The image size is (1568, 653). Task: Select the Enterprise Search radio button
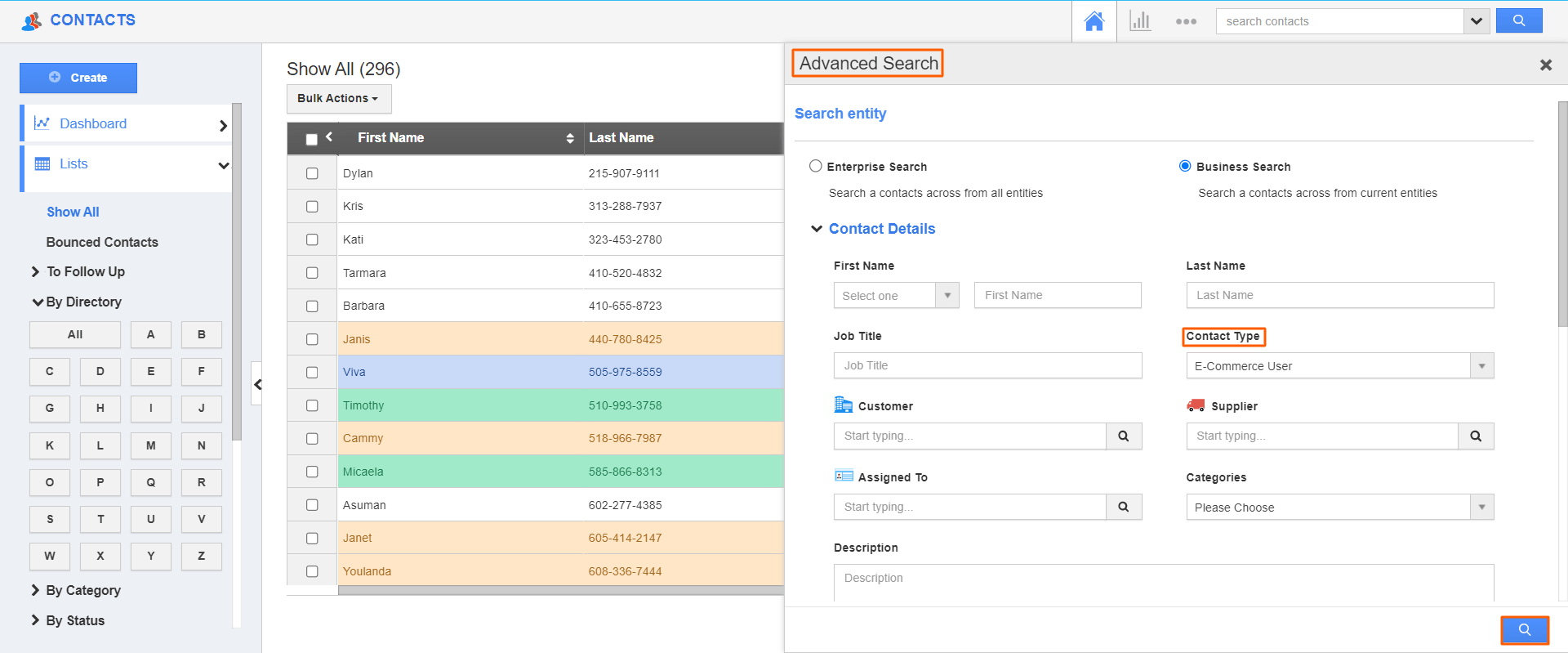click(x=815, y=166)
